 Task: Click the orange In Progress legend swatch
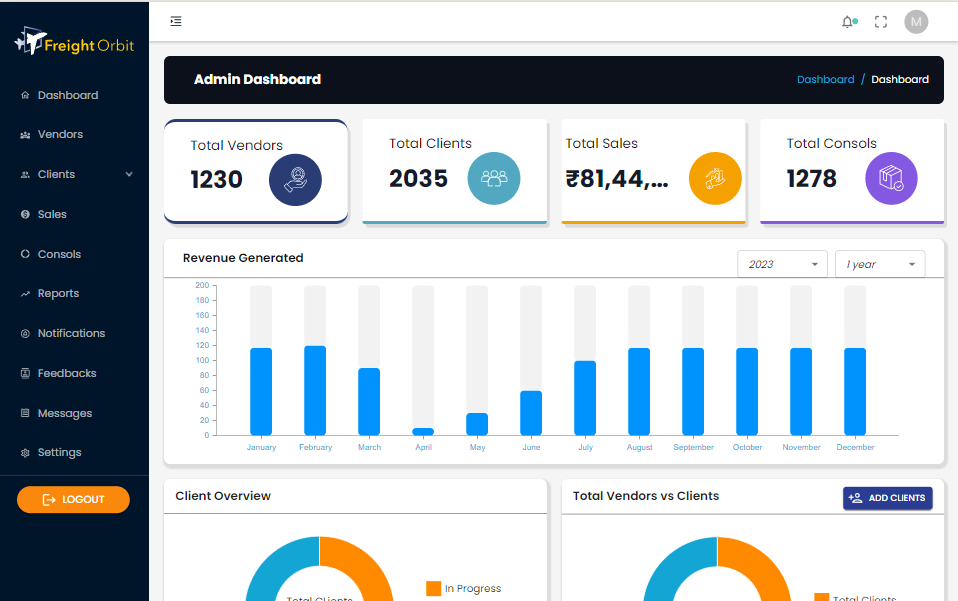[433, 588]
